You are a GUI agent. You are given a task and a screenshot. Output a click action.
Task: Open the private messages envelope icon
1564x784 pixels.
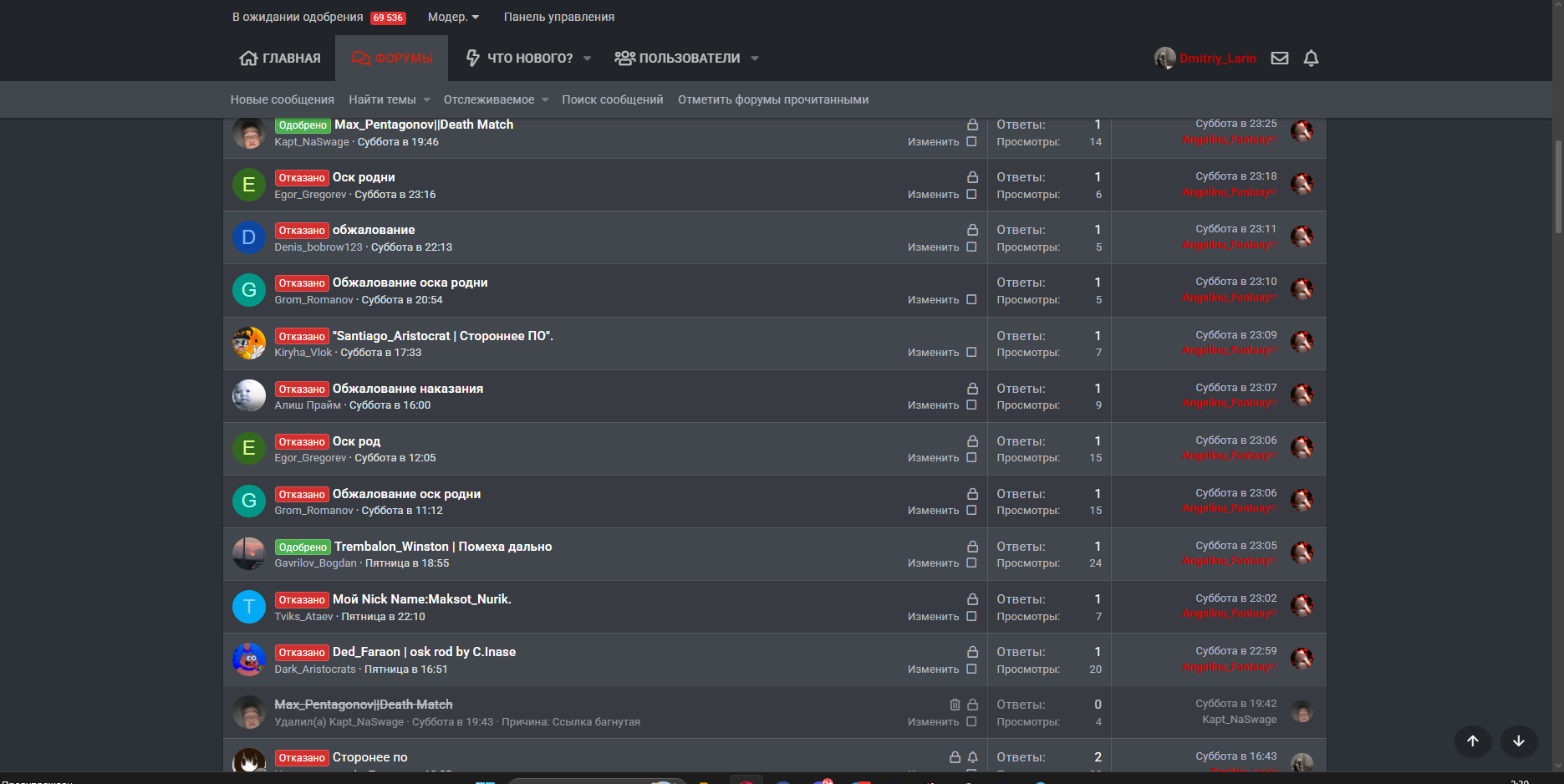(x=1279, y=59)
